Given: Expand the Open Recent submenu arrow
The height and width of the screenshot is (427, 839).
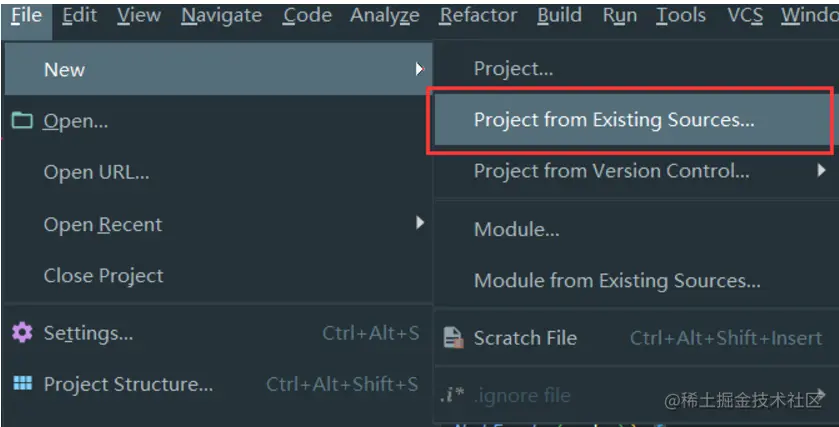Looking at the screenshot, I should pyautogui.click(x=420, y=223).
